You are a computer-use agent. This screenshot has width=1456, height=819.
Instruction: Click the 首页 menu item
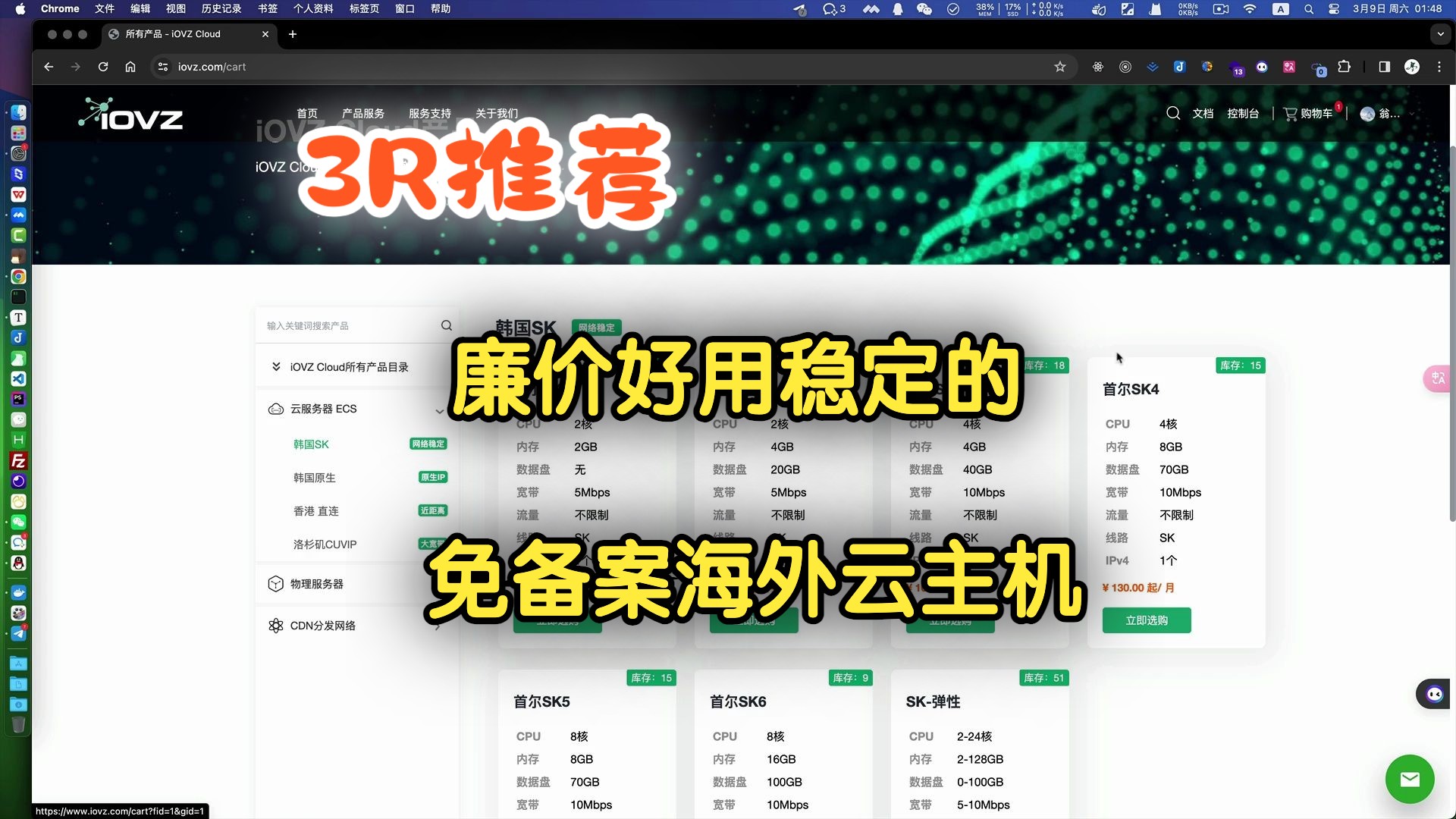click(x=307, y=113)
